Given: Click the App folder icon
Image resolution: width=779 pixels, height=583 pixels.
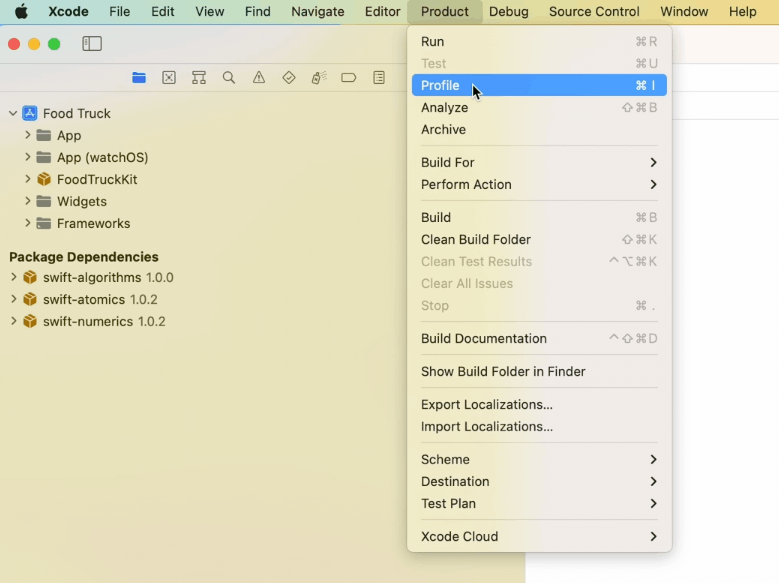Looking at the screenshot, I should click(44, 135).
